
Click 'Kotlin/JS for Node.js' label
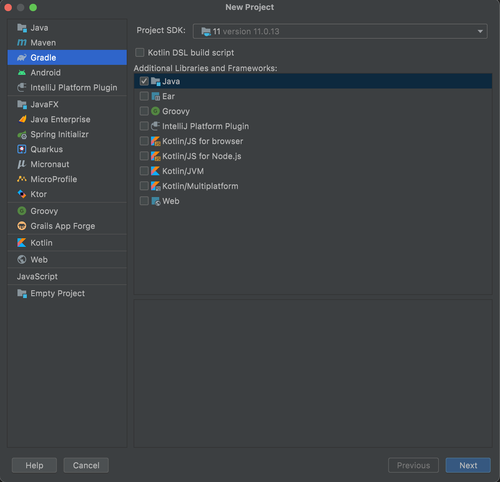click(x=202, y=156)
